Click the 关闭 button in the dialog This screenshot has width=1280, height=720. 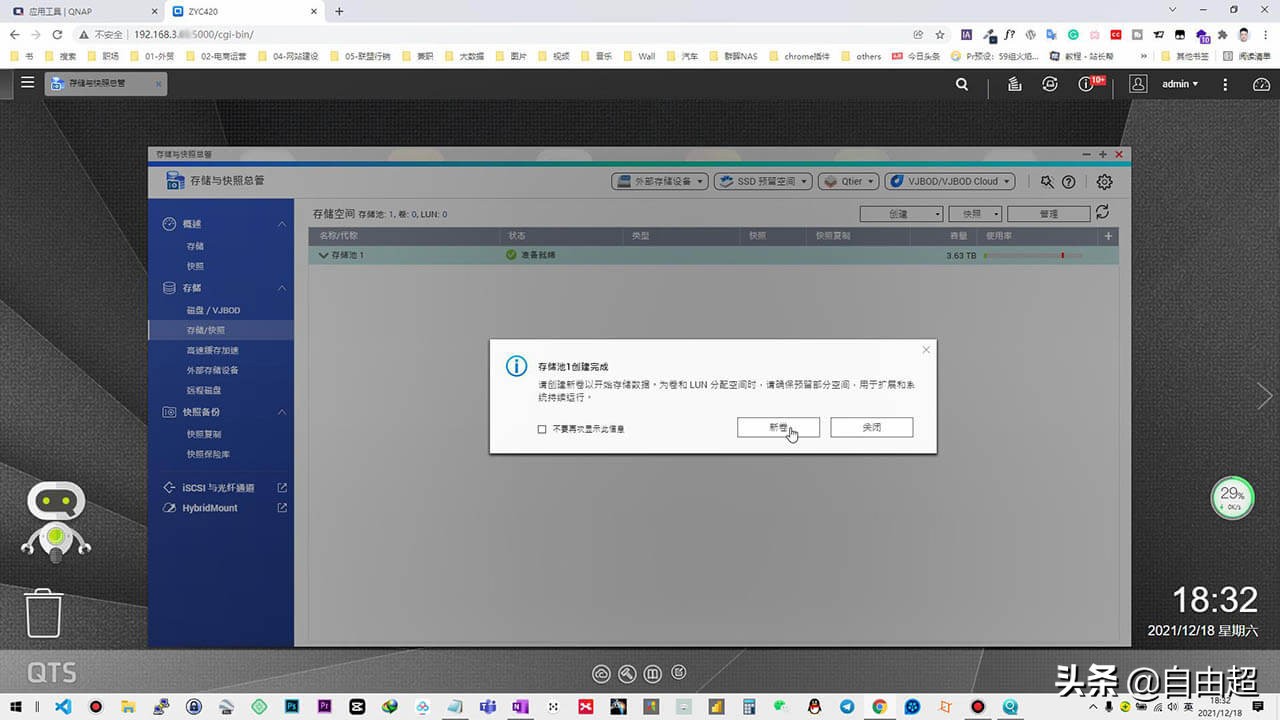coord(871,427)
